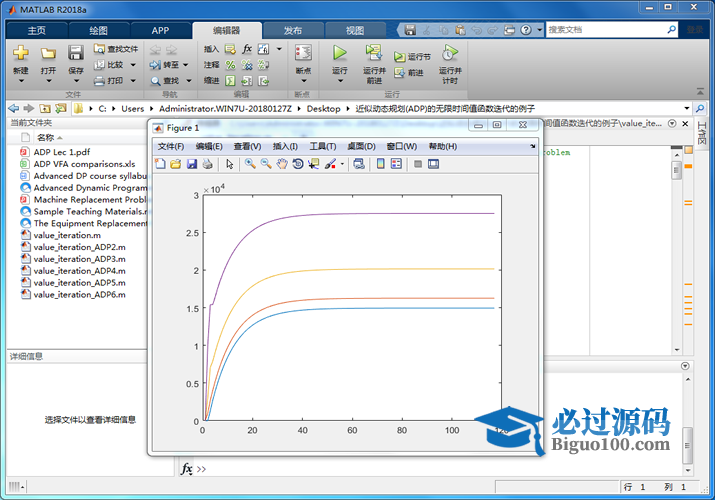Select the Pan hand tool
Viewport: 715px width, 500px height.
(x=282, y=164)
